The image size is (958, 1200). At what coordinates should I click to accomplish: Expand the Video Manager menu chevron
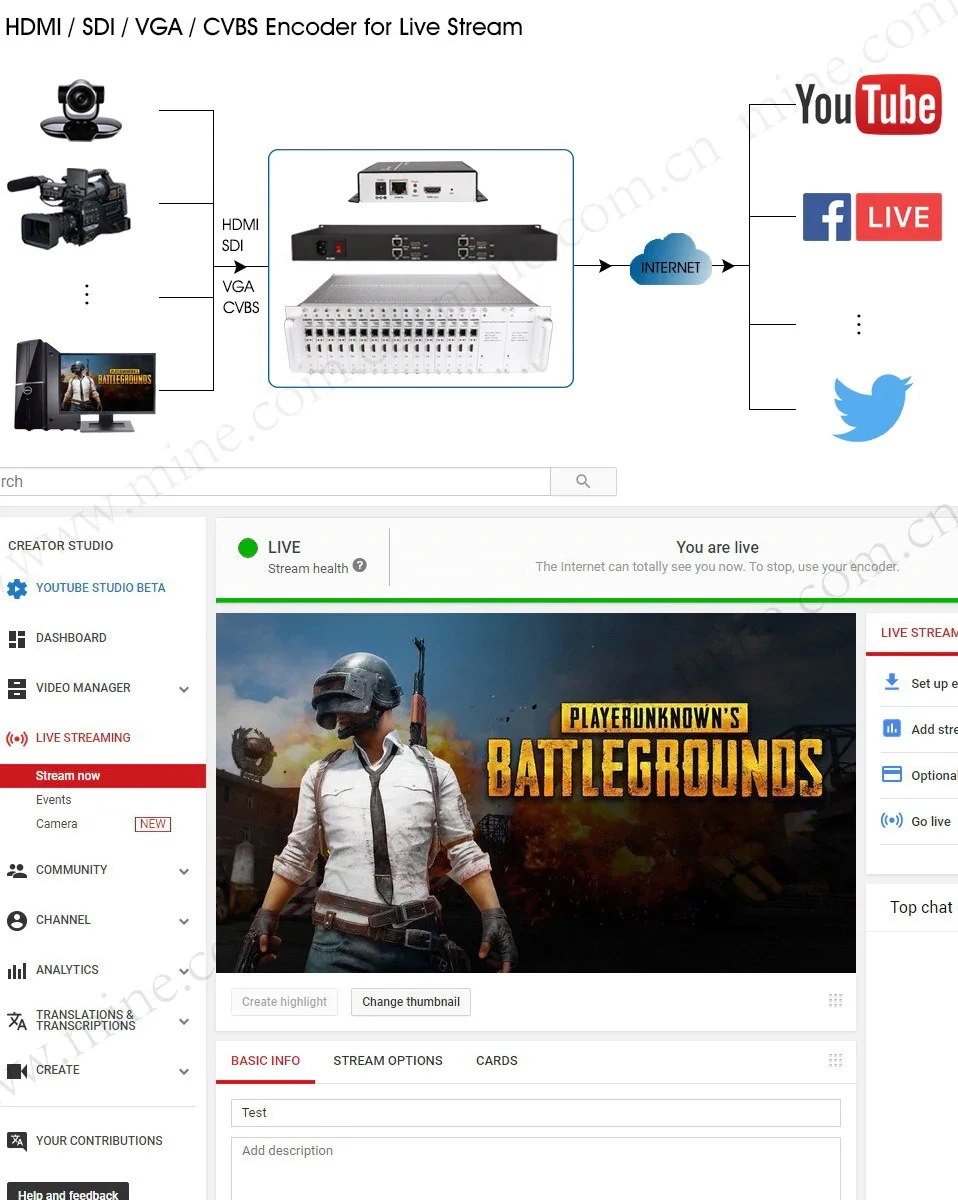coord(184,689)
